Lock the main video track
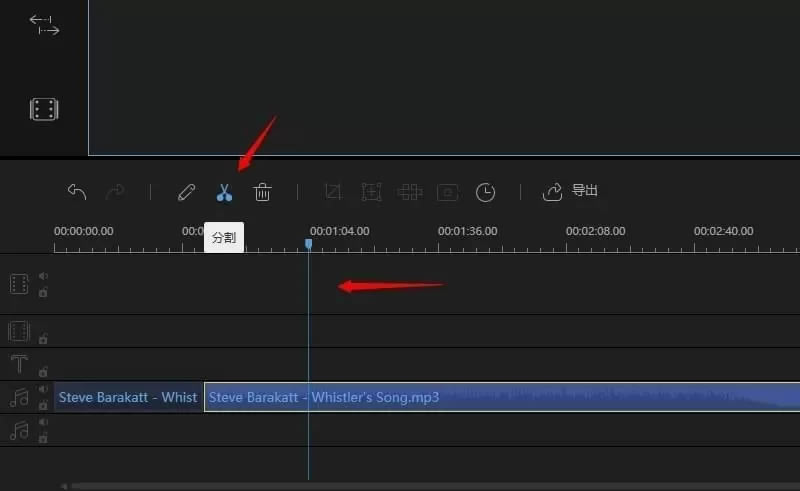The image size is (800, 491). (x=43, y=292)
